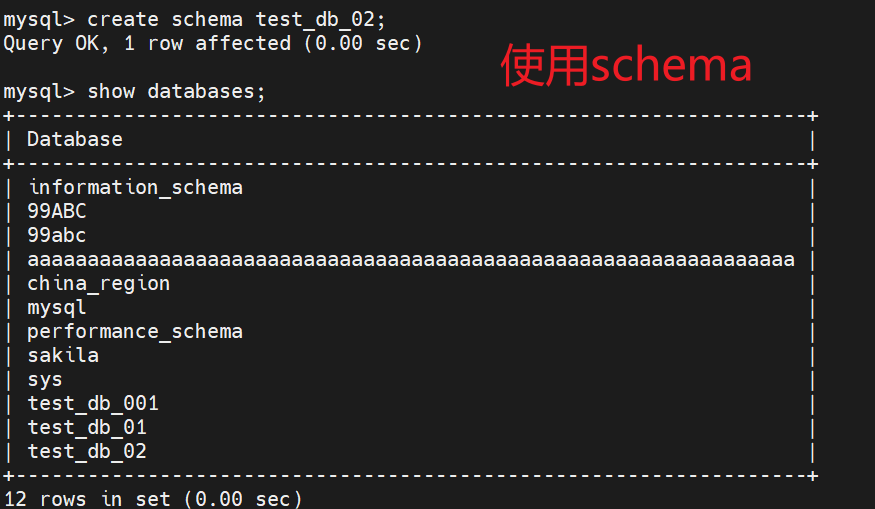875x509 pixels.
Task: Click the '12 rows in set' result line
Action: point(153,498)
